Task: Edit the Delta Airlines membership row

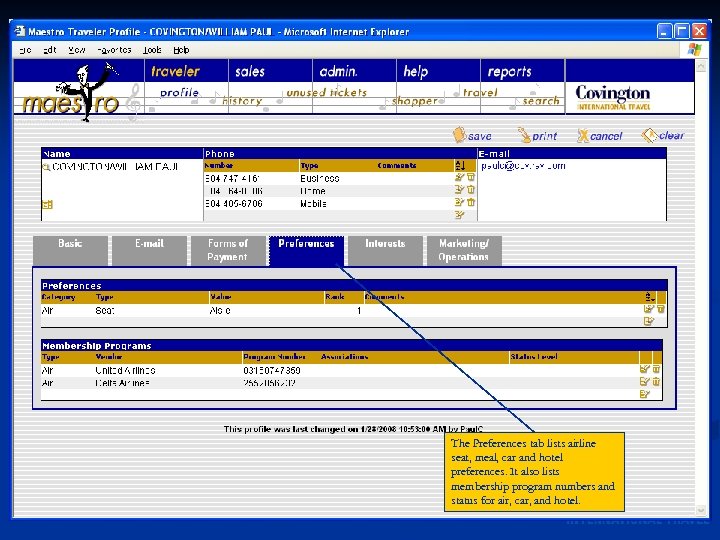Action: coord(645,381)
